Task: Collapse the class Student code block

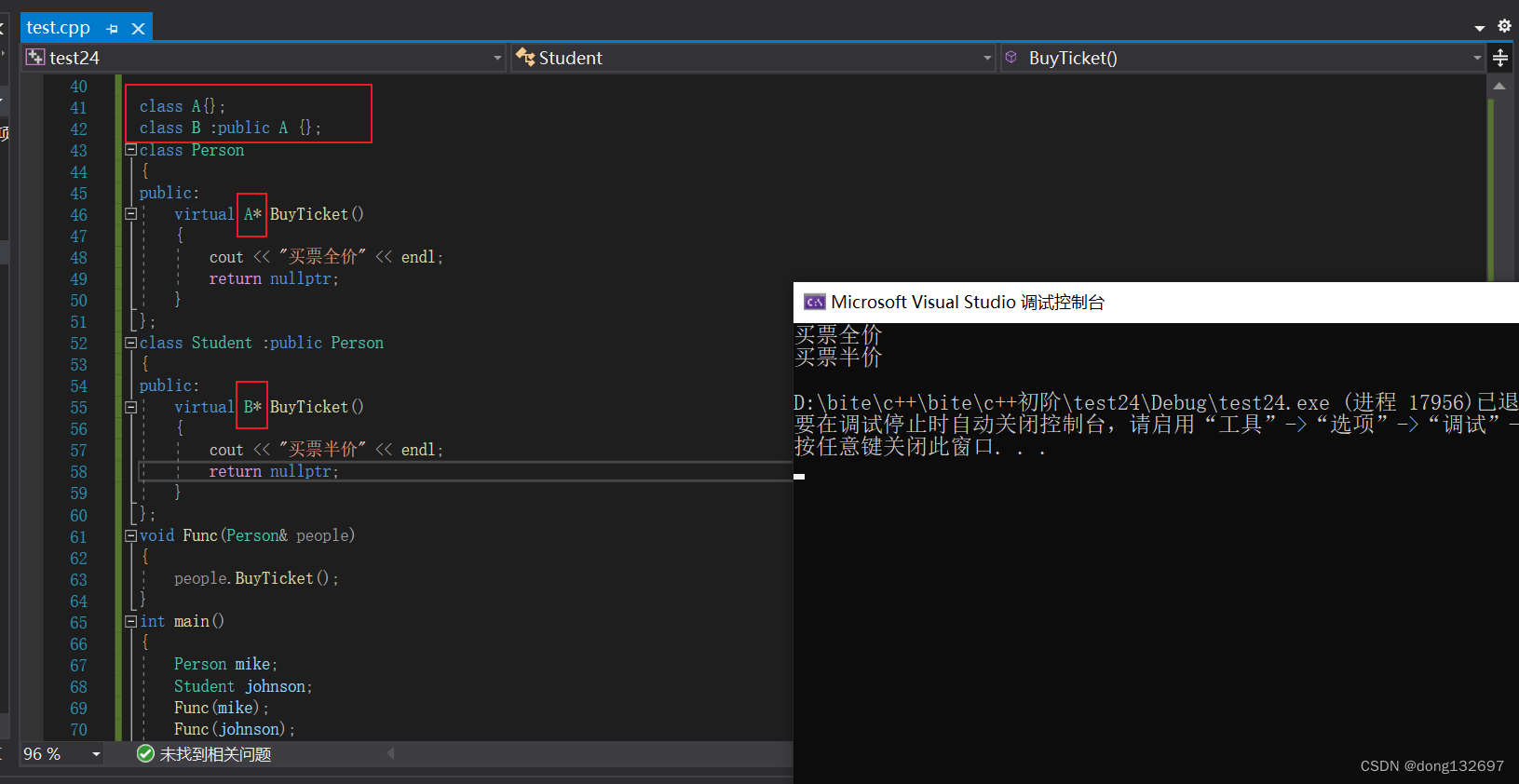Action: tap(131, 343)
